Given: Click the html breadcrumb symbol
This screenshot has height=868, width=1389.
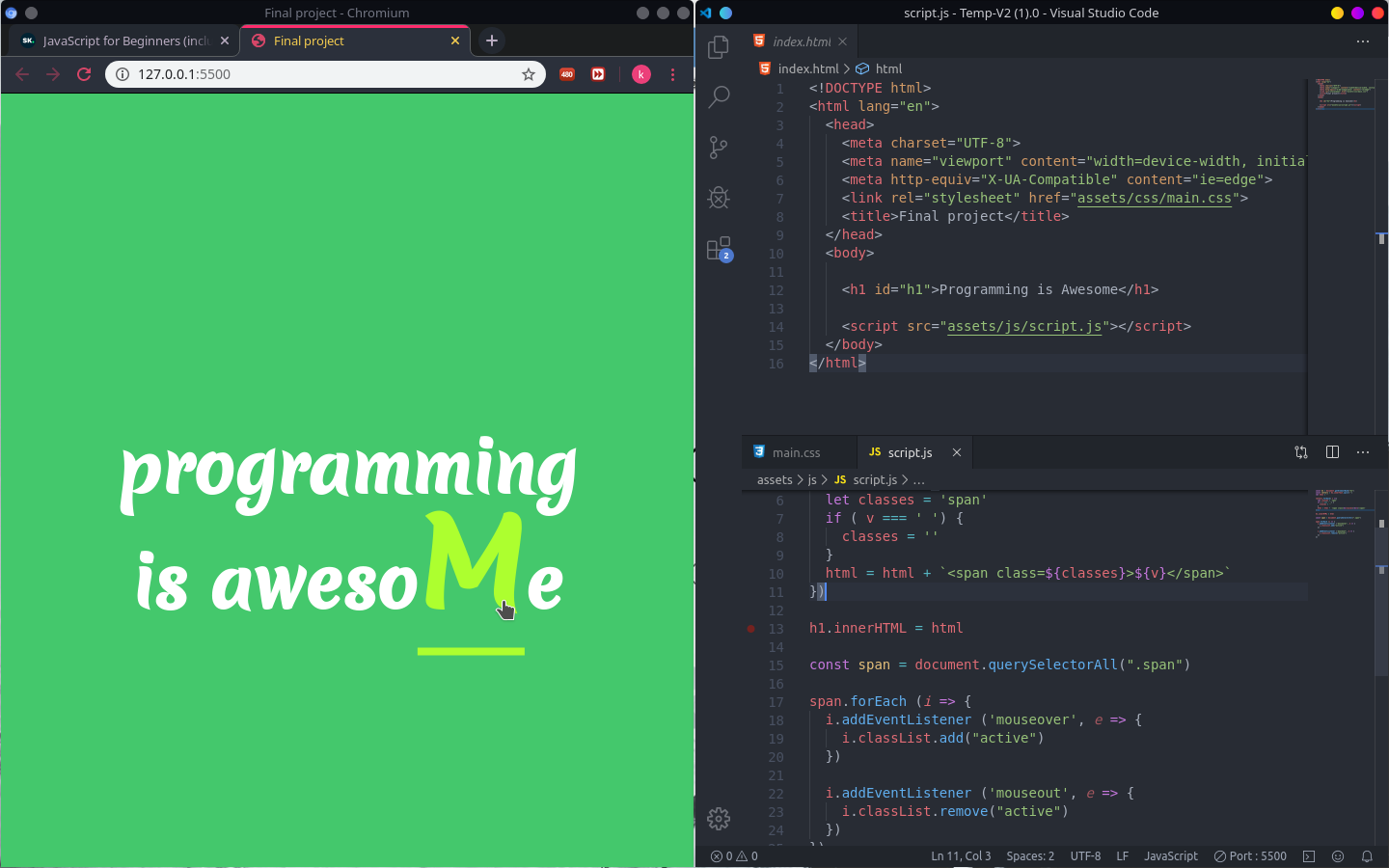Looking at the screenshot, I should pyautogui.click(x=879, y=68).
